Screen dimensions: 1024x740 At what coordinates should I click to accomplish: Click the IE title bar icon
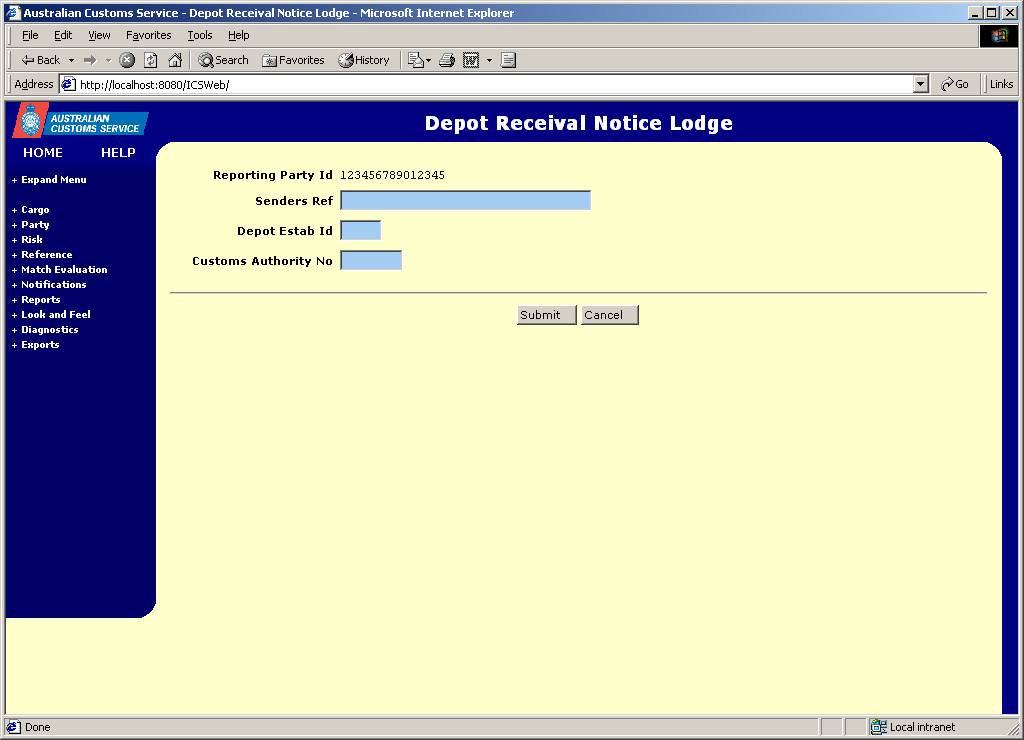pyautogui.click(x=13, y=12)
